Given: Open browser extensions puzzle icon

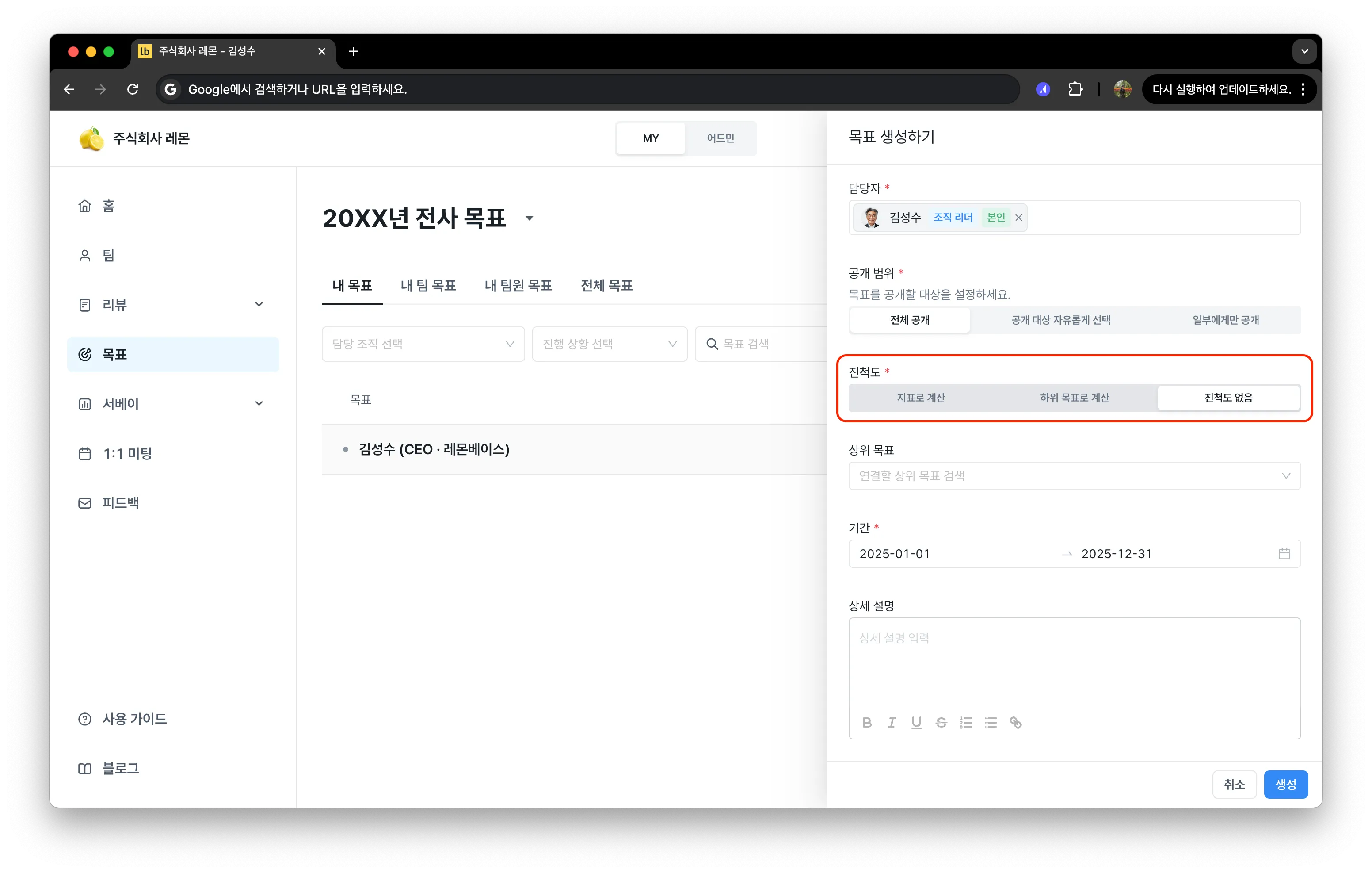Looking at the screenshot, I should point(1075,89).
